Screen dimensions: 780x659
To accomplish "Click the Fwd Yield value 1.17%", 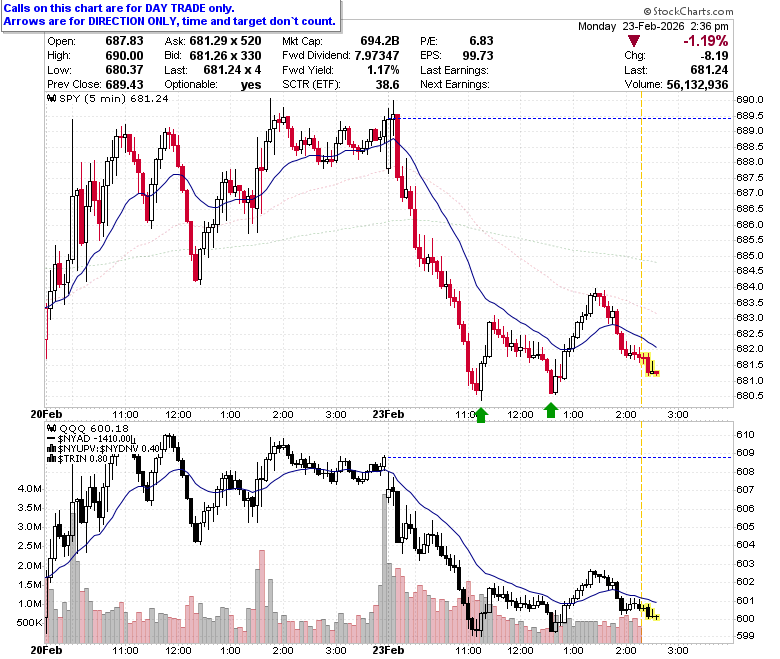I will pos(383,70).
